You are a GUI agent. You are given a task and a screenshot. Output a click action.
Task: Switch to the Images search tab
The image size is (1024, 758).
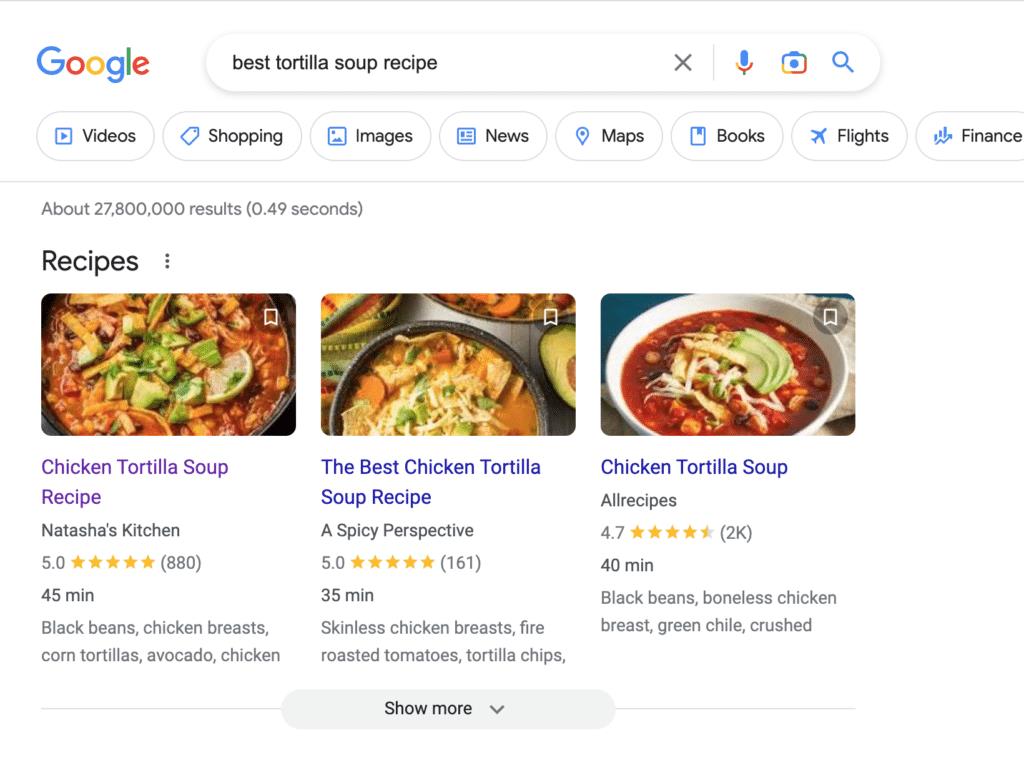[x=370, y=136]
